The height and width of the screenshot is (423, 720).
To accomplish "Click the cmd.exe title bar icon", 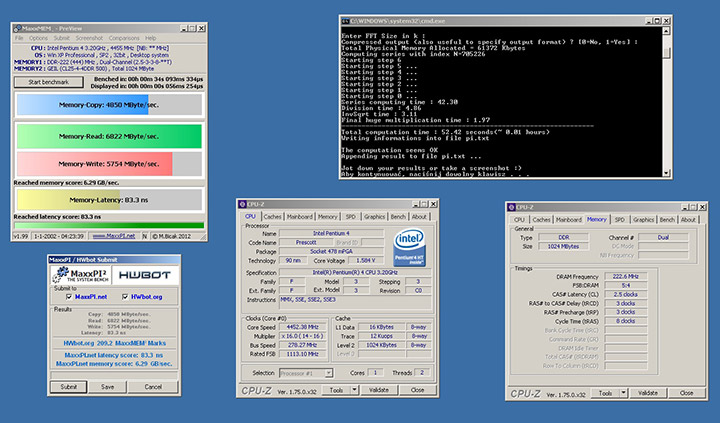I will 346,19.
